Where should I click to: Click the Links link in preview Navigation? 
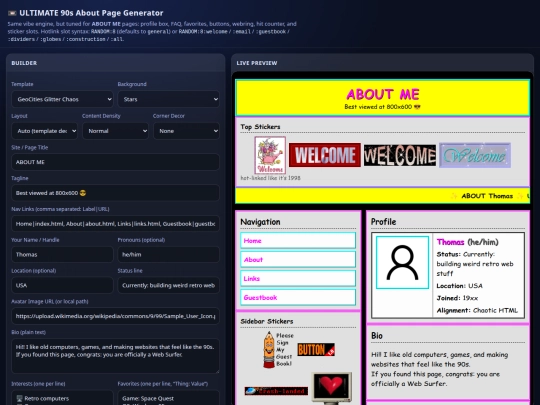point(298,278)
